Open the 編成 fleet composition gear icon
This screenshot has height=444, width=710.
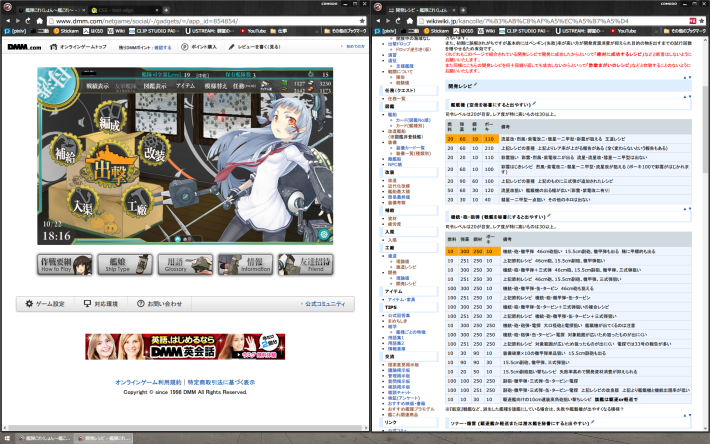tap(110, 119)
